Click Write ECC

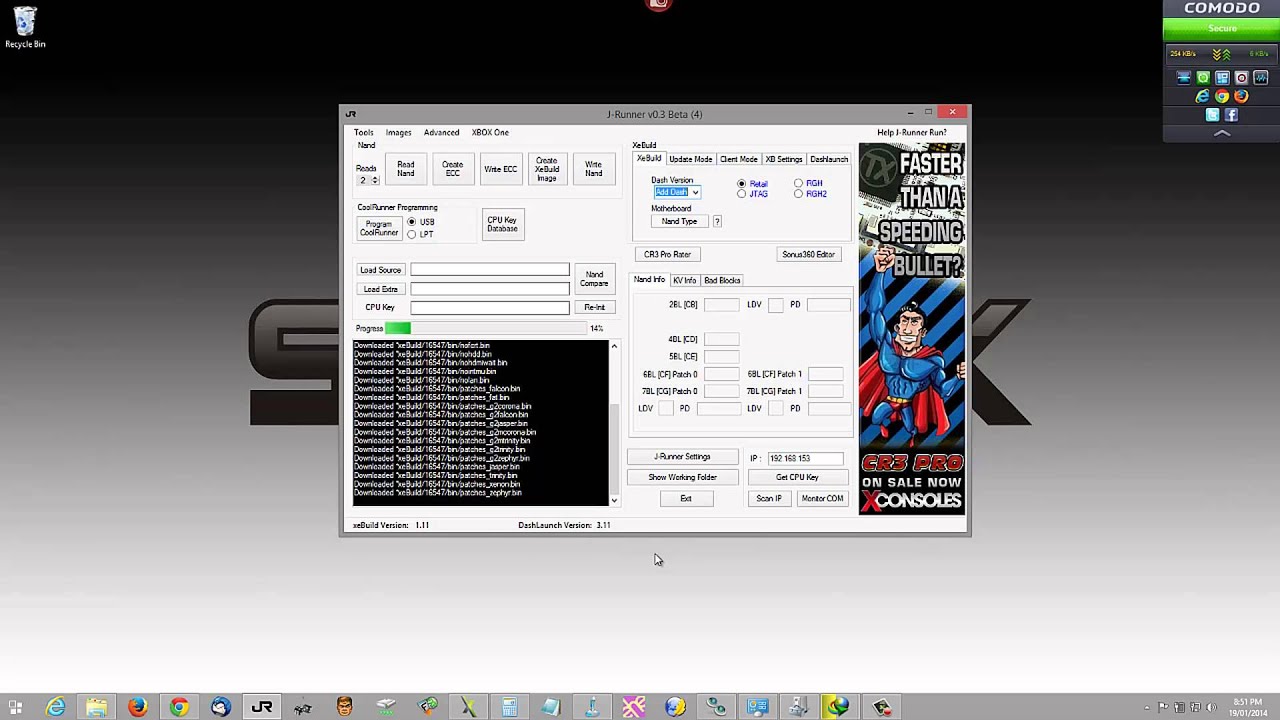500,168
